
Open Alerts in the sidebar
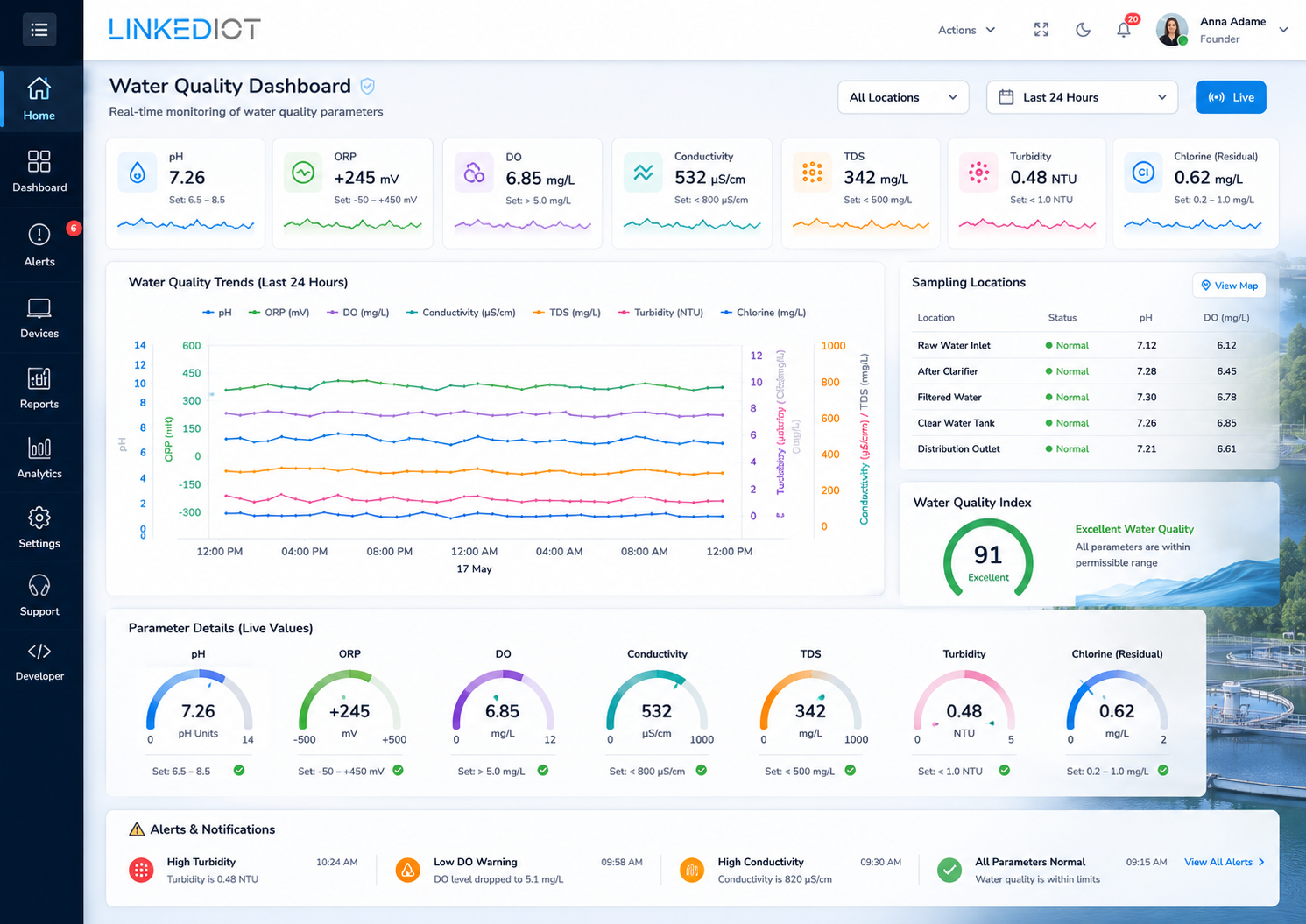click(39, 245)
